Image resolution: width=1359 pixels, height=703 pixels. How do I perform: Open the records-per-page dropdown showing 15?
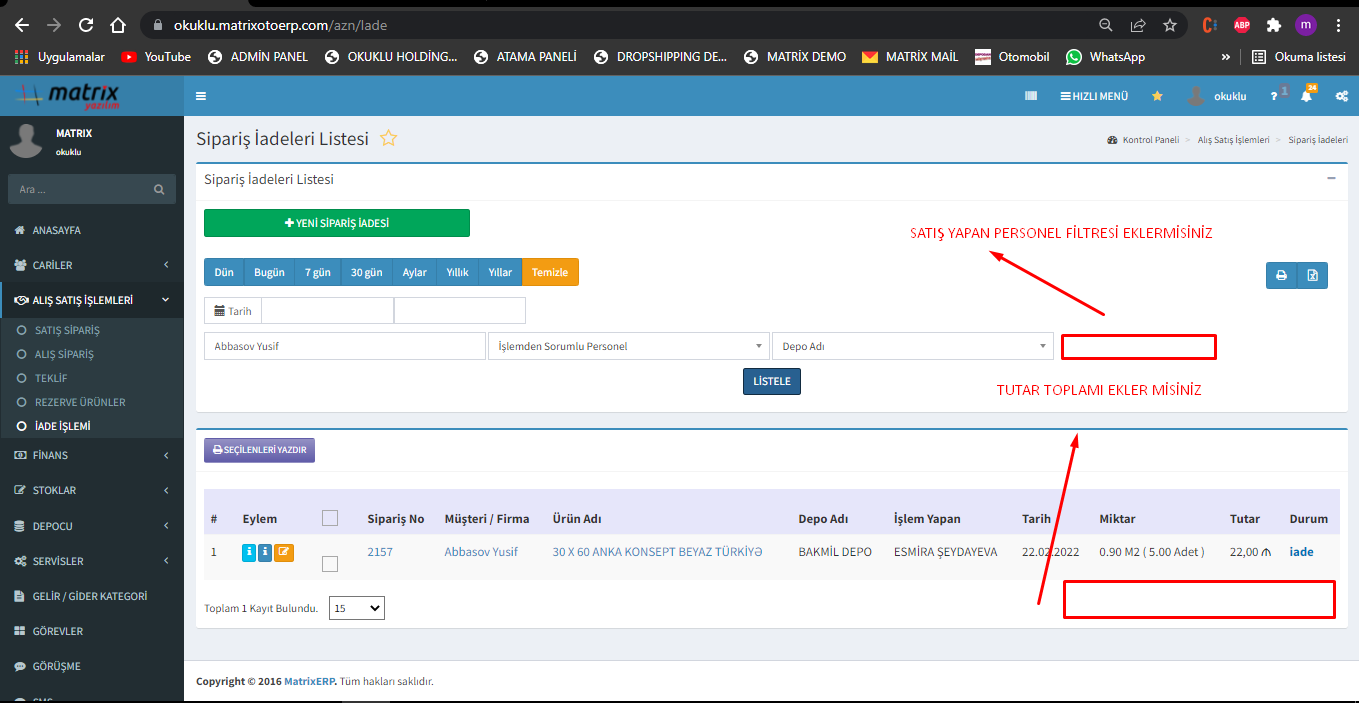356,608
